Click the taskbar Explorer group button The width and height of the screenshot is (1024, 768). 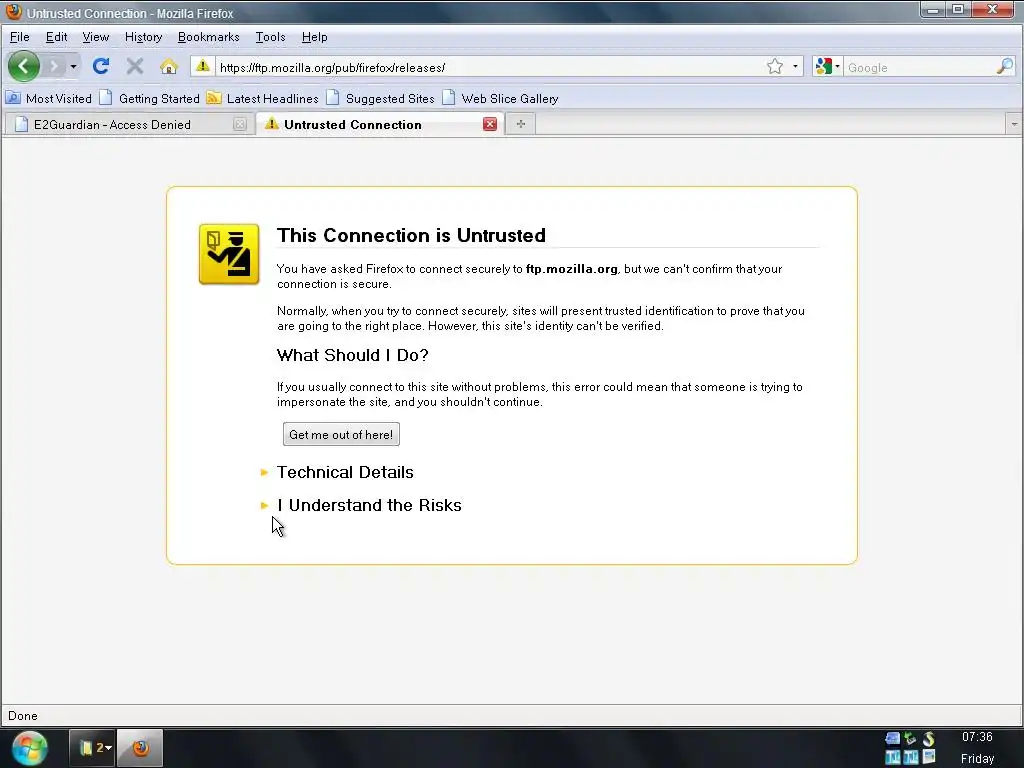pyautogui.click(x=92, y=748)
